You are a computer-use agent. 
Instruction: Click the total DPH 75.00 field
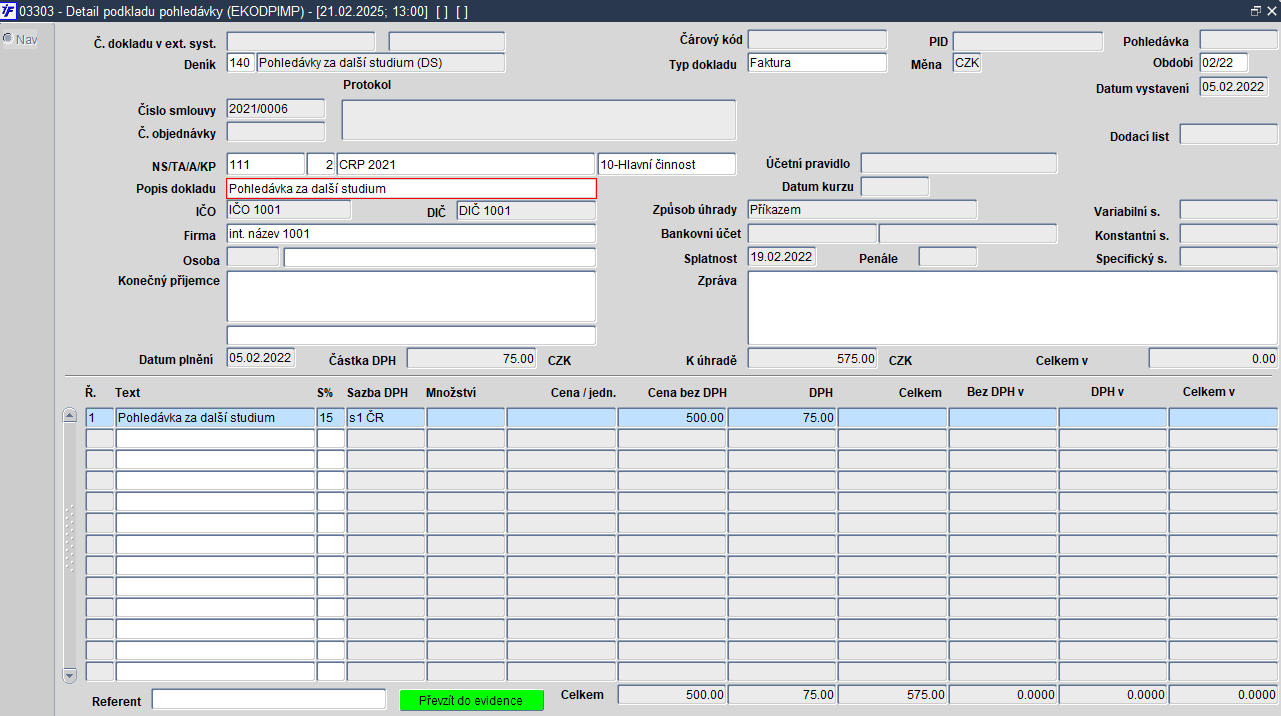click(x=782, y=694)
